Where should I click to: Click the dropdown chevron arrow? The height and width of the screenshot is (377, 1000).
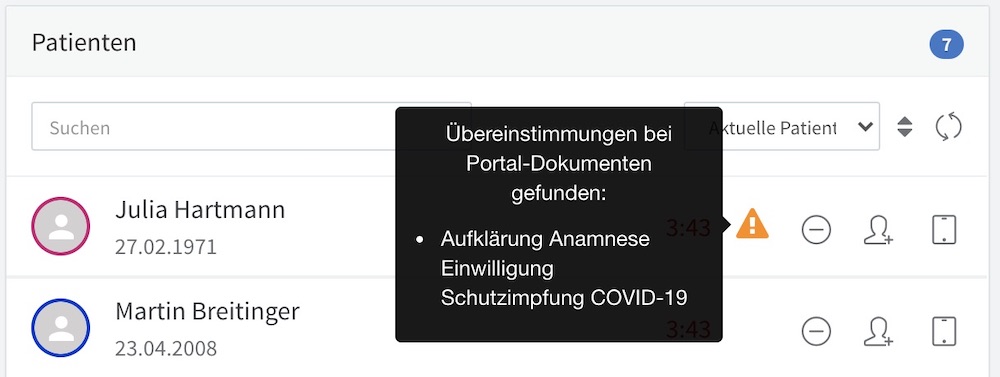[x=865, y=126]
